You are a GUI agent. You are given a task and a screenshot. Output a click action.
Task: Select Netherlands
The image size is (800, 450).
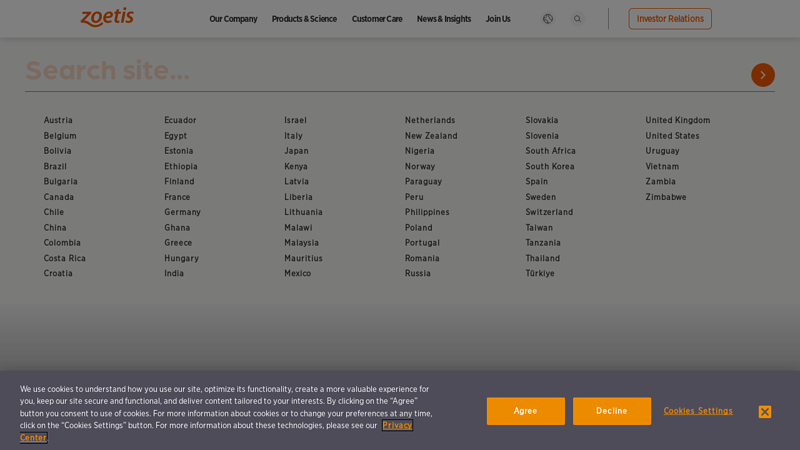(x=430, y=120)
